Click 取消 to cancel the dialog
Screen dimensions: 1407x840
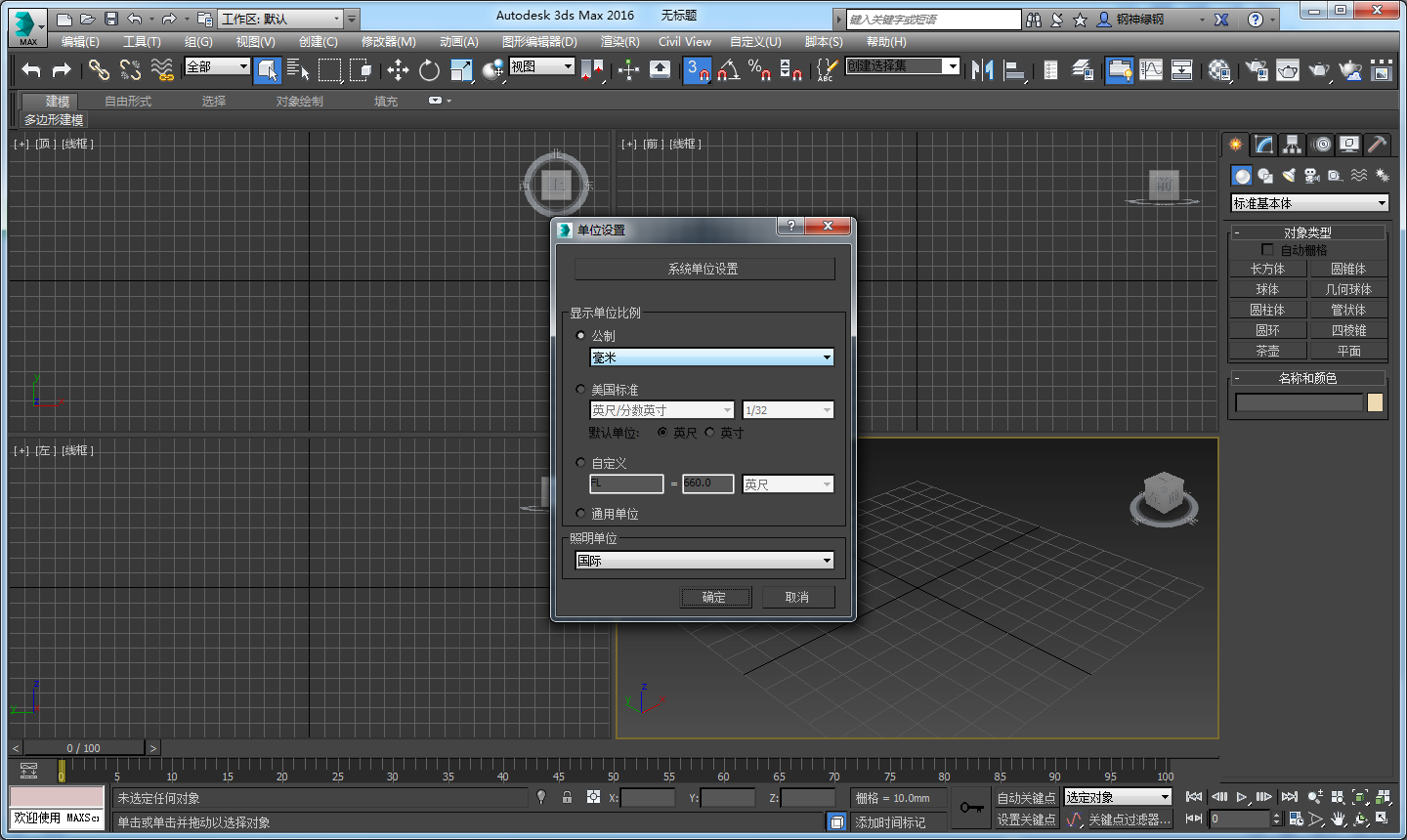(x=797, y=597)
